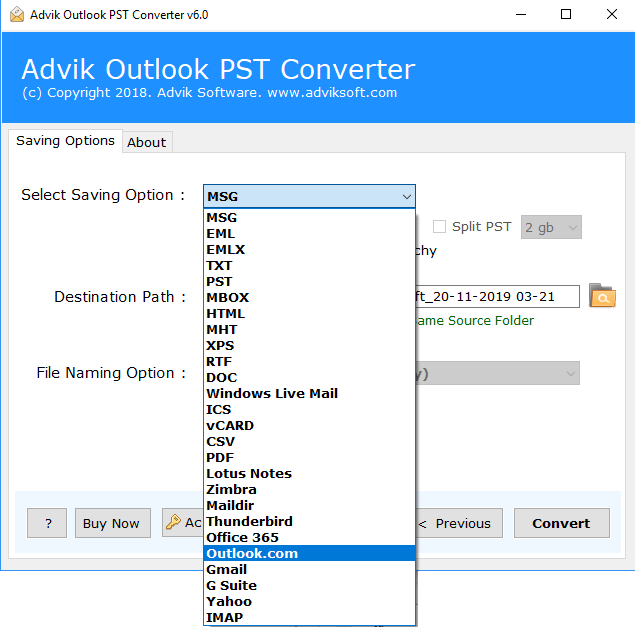Select the Saving Options tab
This screenshot has width=635, height=627.
pos(65,141)
